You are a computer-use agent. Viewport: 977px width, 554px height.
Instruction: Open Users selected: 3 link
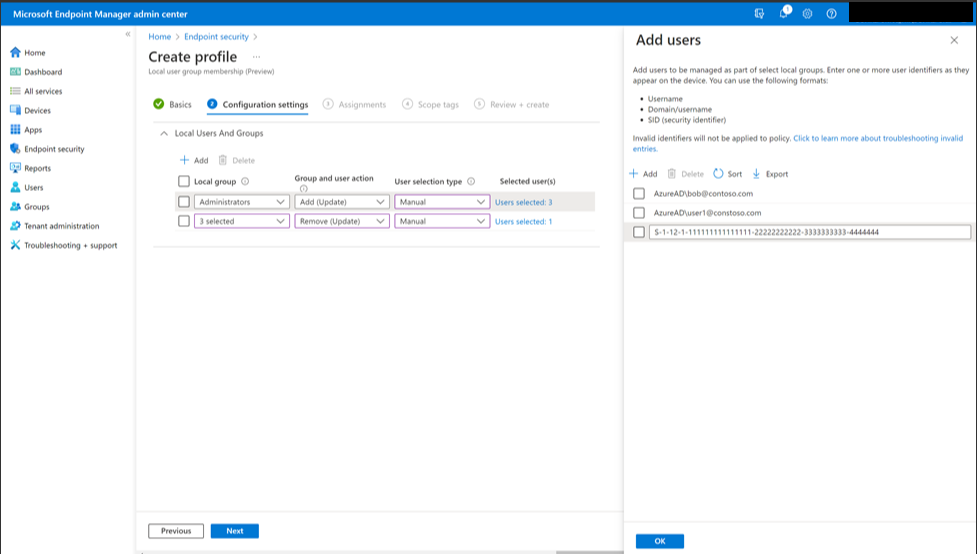pyautogui.click(x=523, y=202)
